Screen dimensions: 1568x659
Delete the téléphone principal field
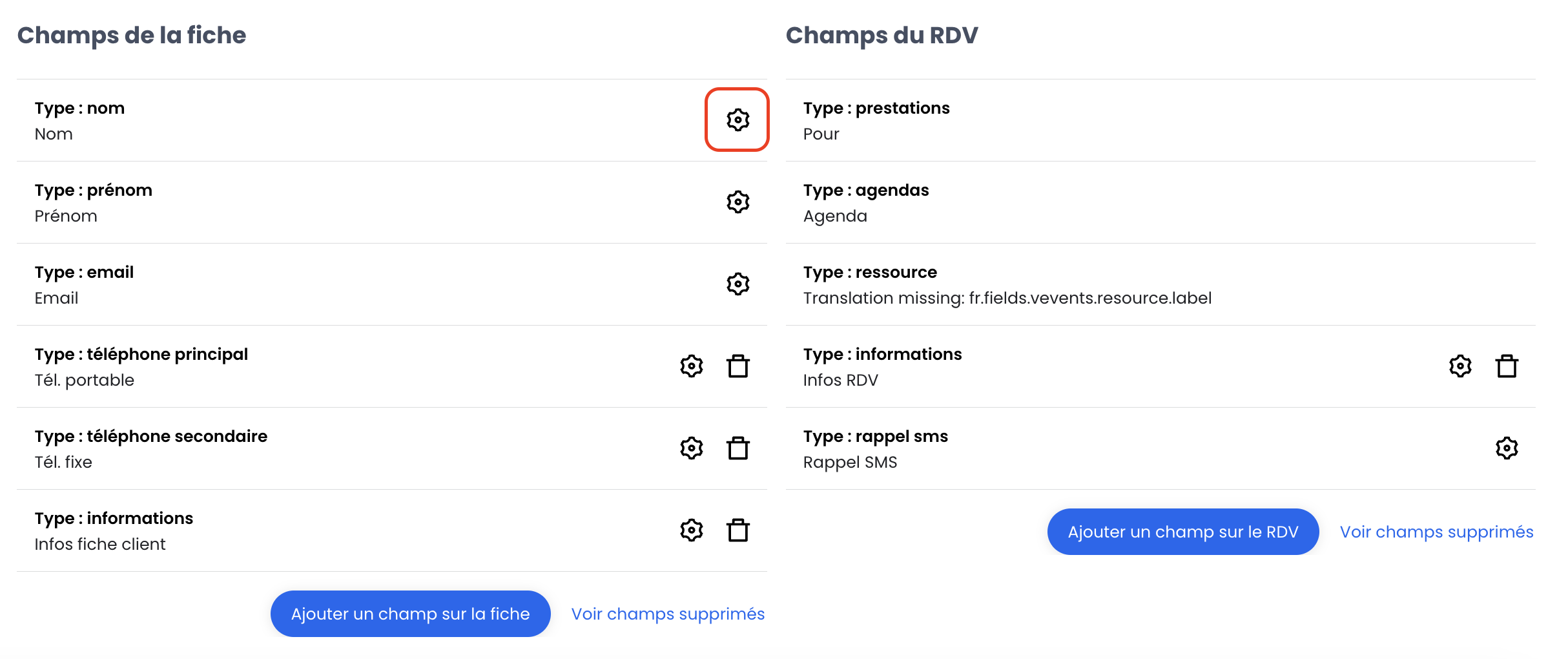coord(738,366)
